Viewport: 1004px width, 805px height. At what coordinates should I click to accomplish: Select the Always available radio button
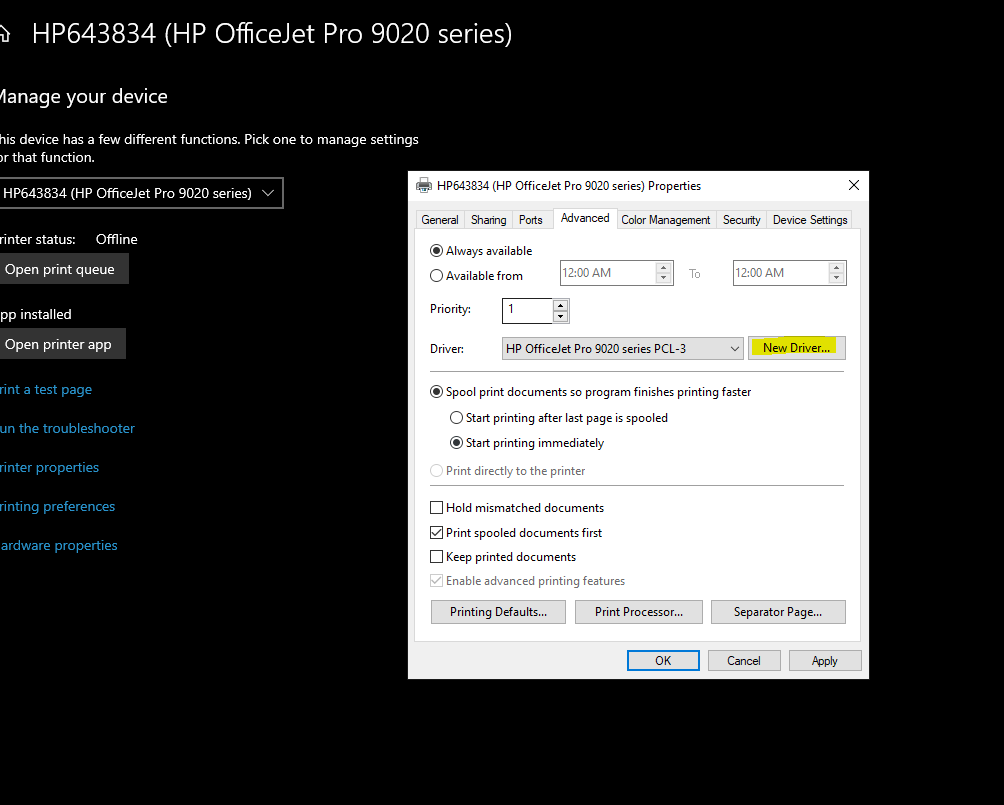click(436, 251)
